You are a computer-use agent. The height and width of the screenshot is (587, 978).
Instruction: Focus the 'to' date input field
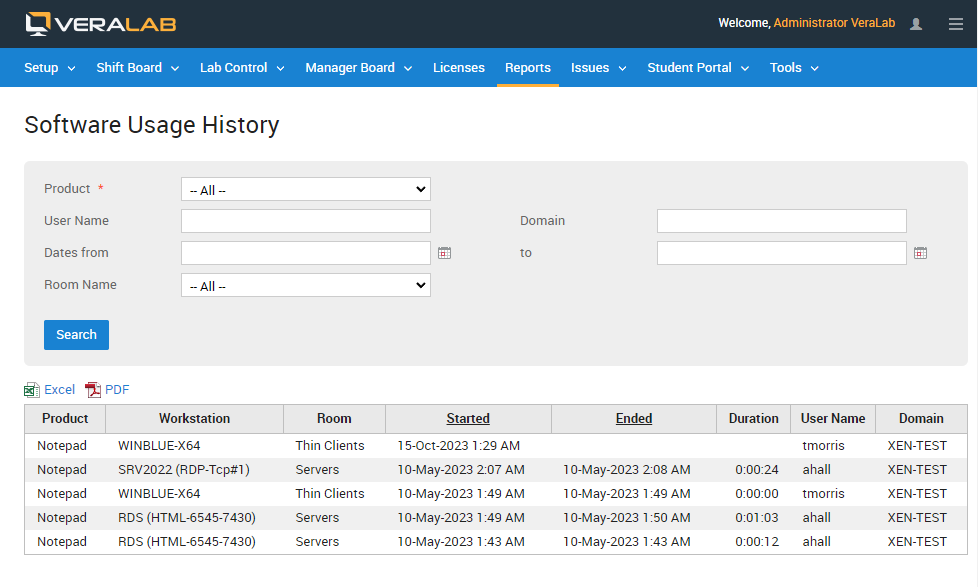(782, 253)
